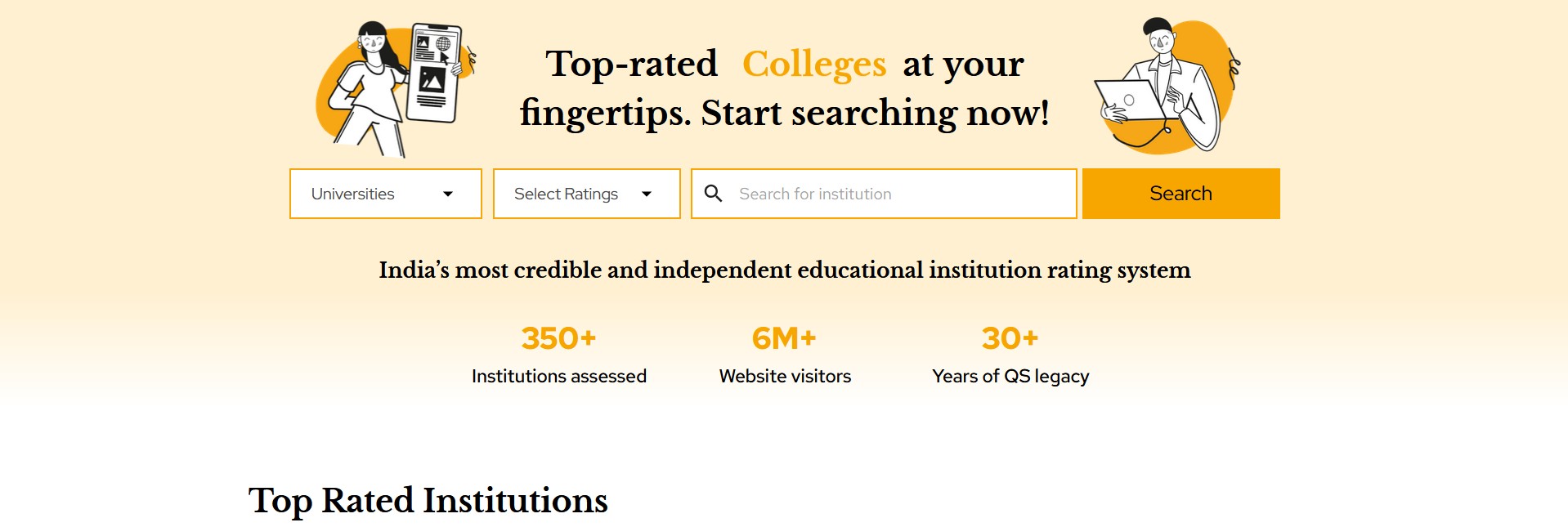1568x527 pixels.
Task: Click the caret beside Select Ratings
Action: (647, 194)
